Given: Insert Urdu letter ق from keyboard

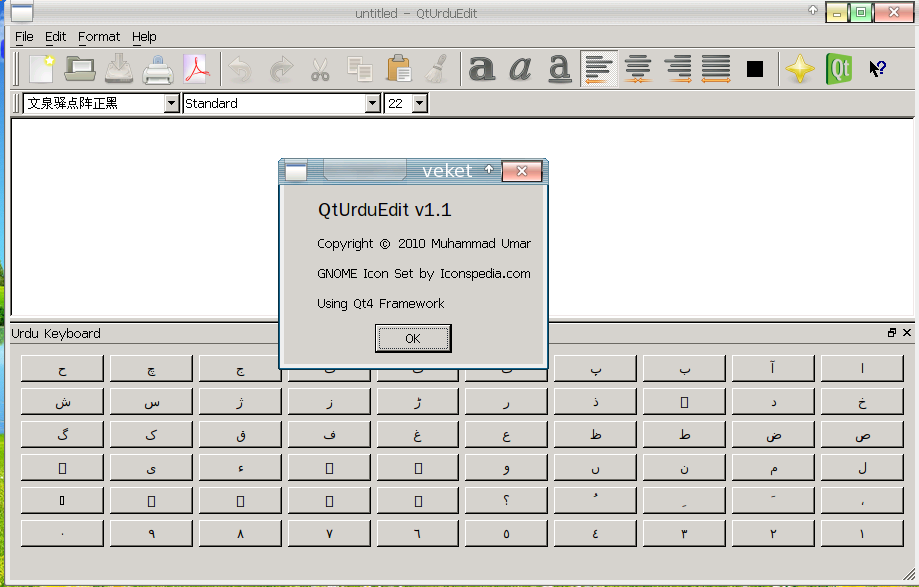Looking at the screenshot, I should click(x=240, y=434).
